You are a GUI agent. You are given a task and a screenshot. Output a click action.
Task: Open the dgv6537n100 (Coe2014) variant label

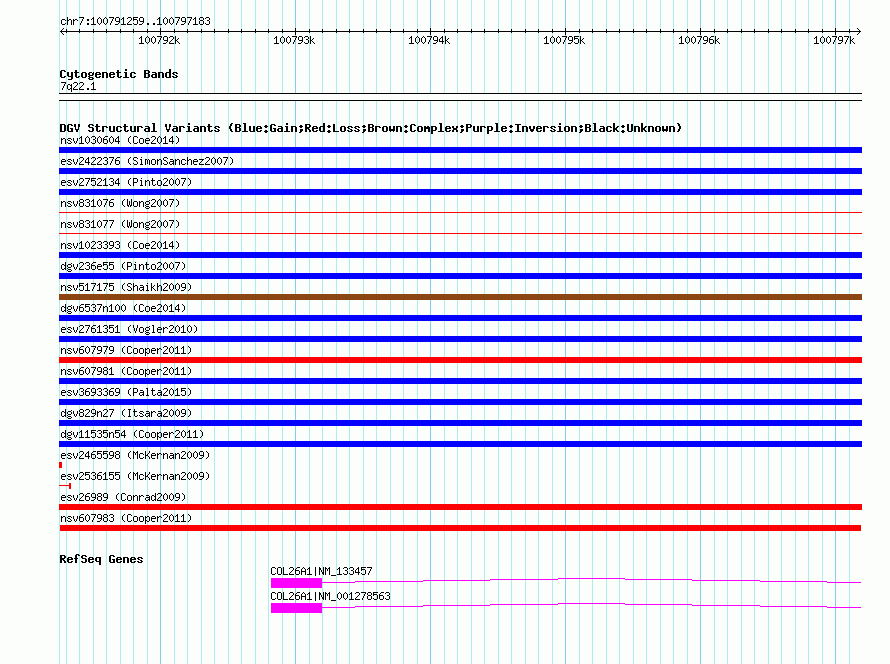122,308
